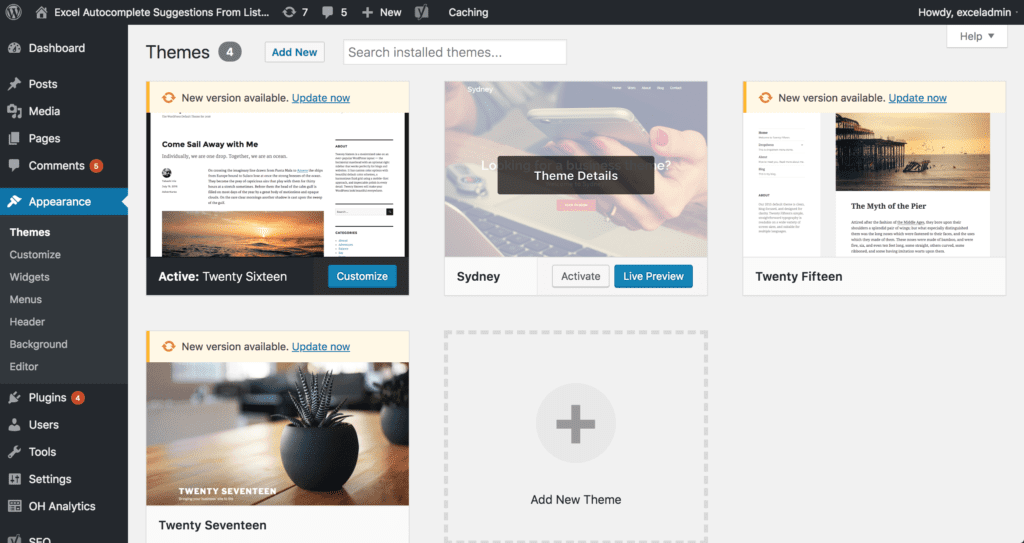The height and width of the screenshot is (543, 1024).
Task: Open Live Preview for Sydney theme
Action: 653,276
